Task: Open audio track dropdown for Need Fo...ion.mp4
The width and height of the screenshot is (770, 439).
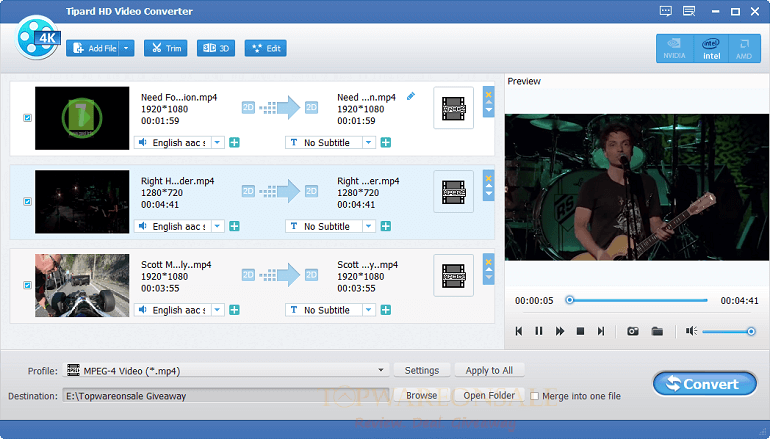Action: coord(218,142)
